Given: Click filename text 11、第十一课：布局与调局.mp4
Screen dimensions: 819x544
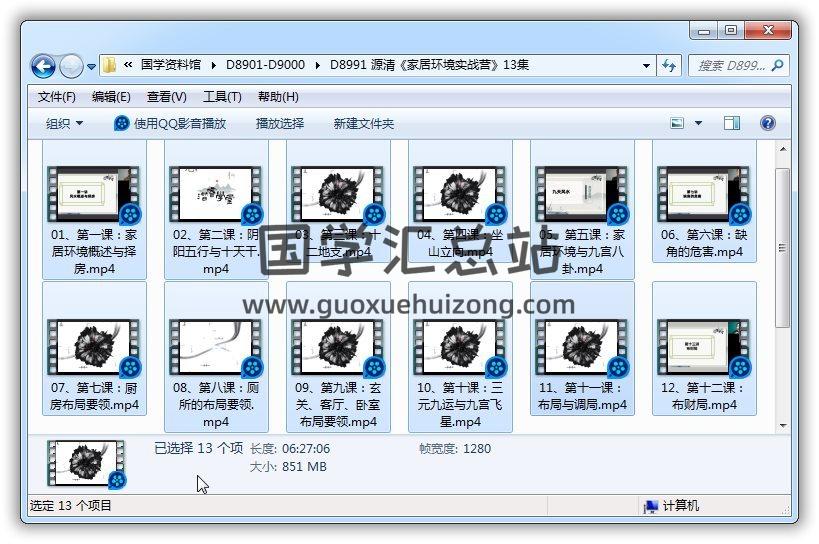Looking at the screenshot, I should point(582,396).
